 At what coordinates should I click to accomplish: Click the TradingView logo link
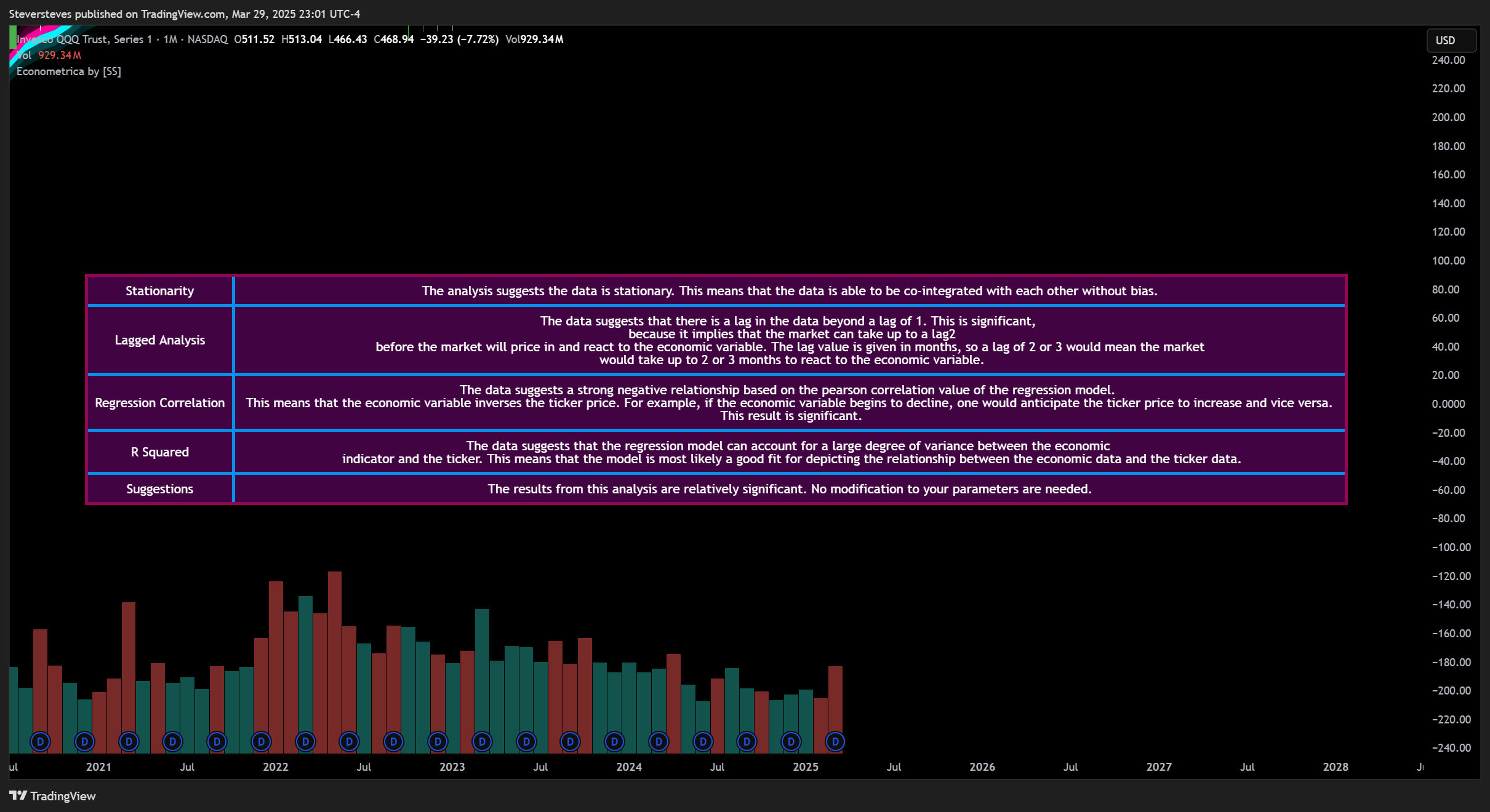click(53, 796)
